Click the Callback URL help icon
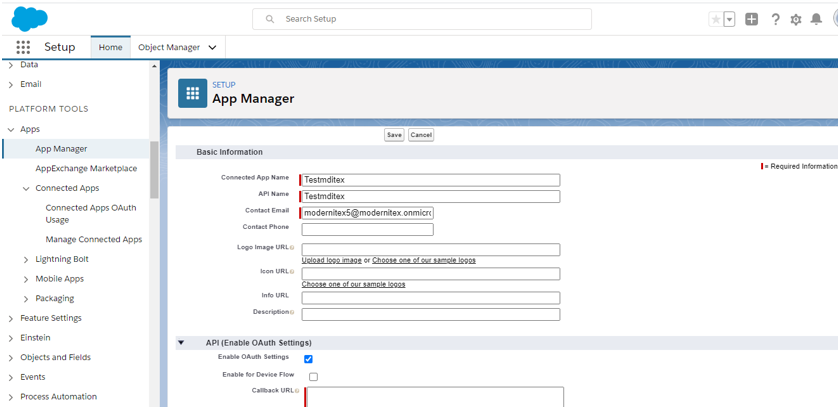Screen dimensions: 838x411 click(297, 391)
